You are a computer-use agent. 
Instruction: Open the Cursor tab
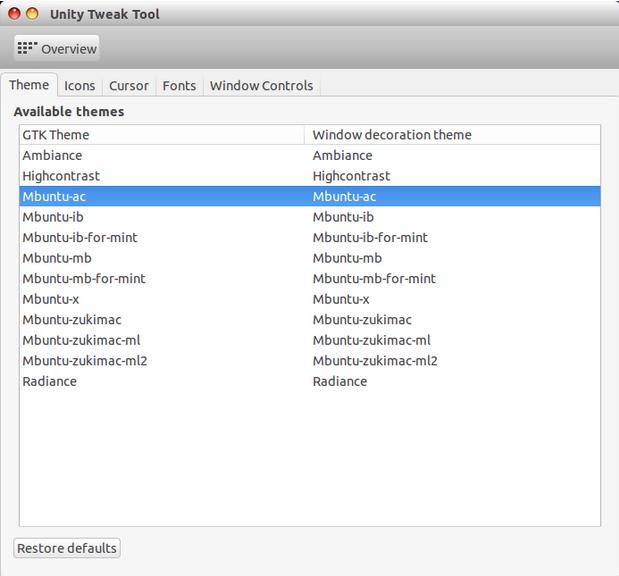(x=128, y=86)
